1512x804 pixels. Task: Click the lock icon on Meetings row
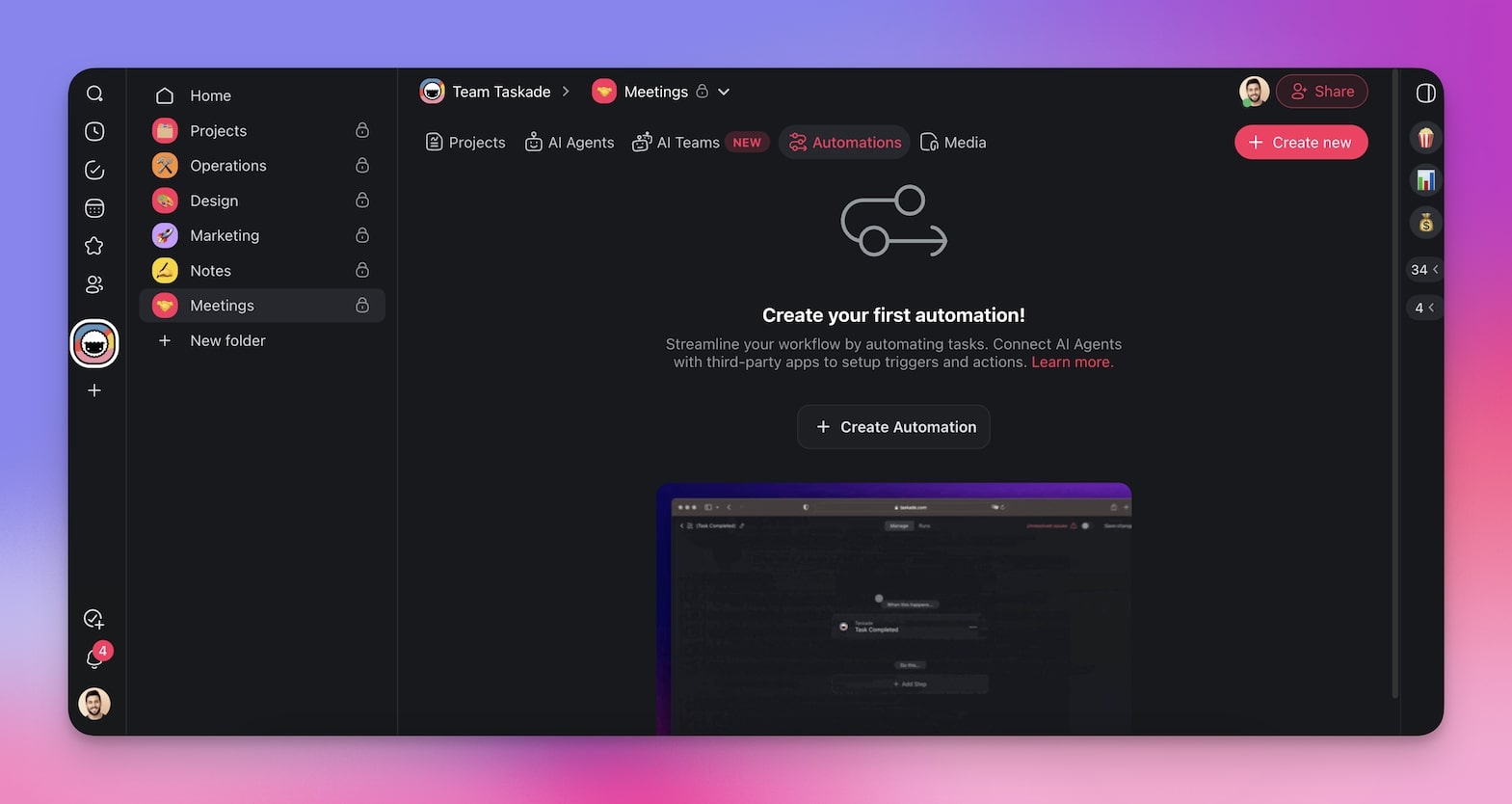(x=362, y=305)
